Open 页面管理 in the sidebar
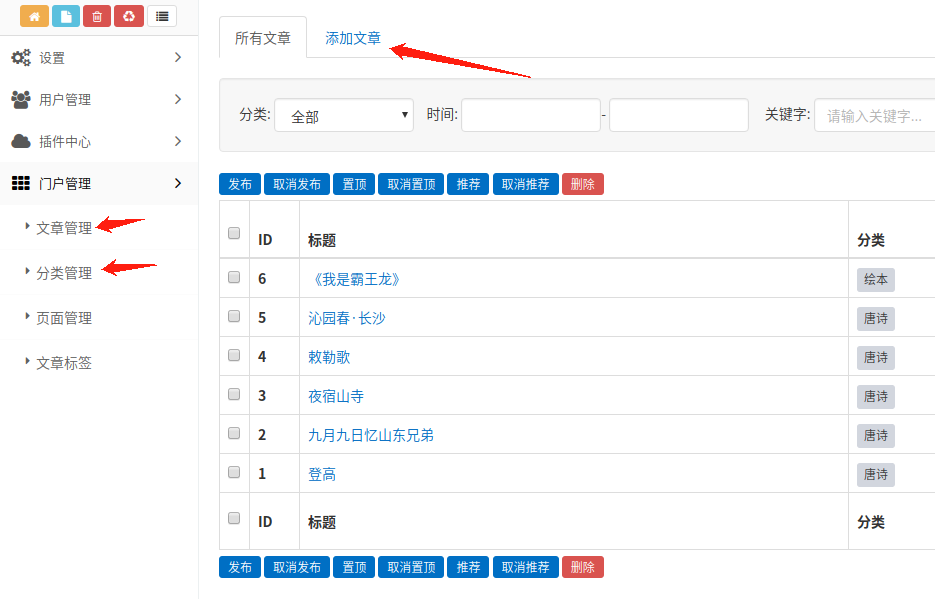 64,318
